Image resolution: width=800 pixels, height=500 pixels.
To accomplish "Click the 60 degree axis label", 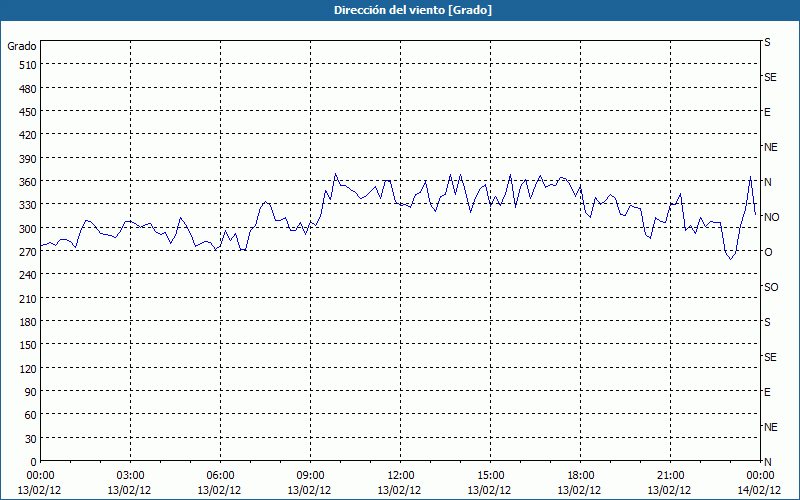I will tap(31, 415).
